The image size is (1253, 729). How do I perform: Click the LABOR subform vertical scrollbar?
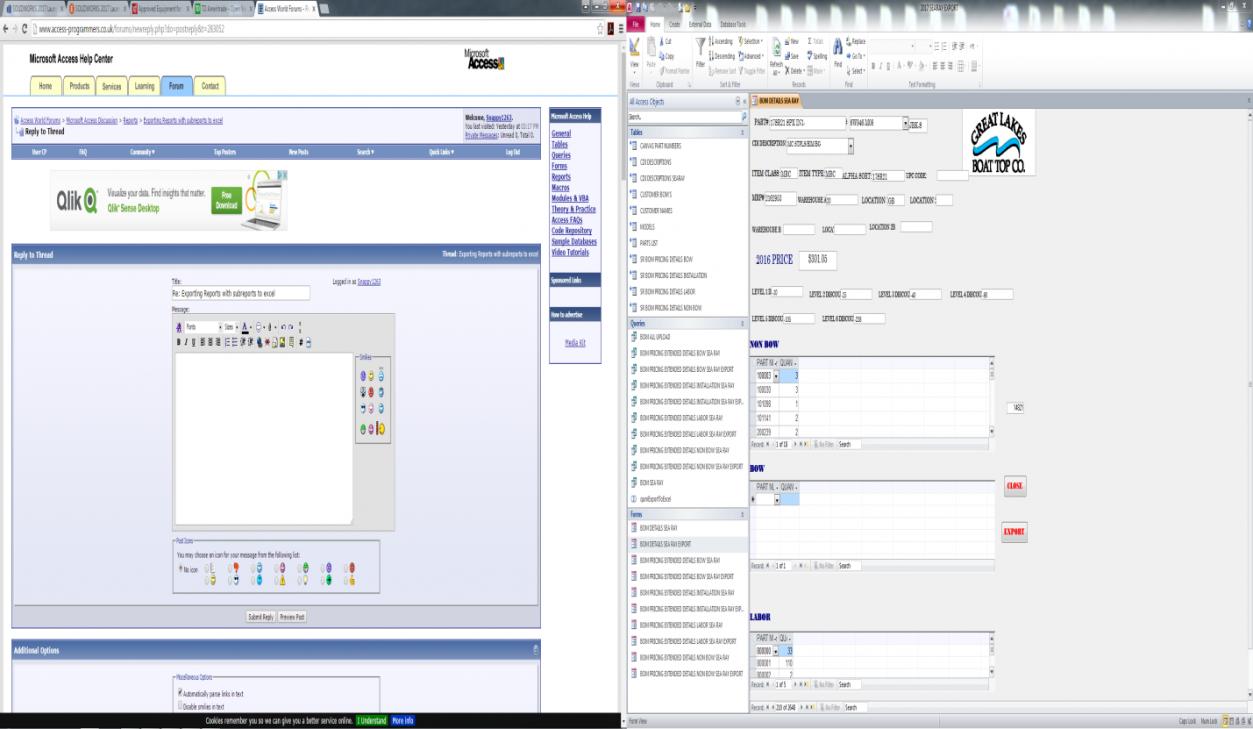pyautogui.click(x=992, y=655)
